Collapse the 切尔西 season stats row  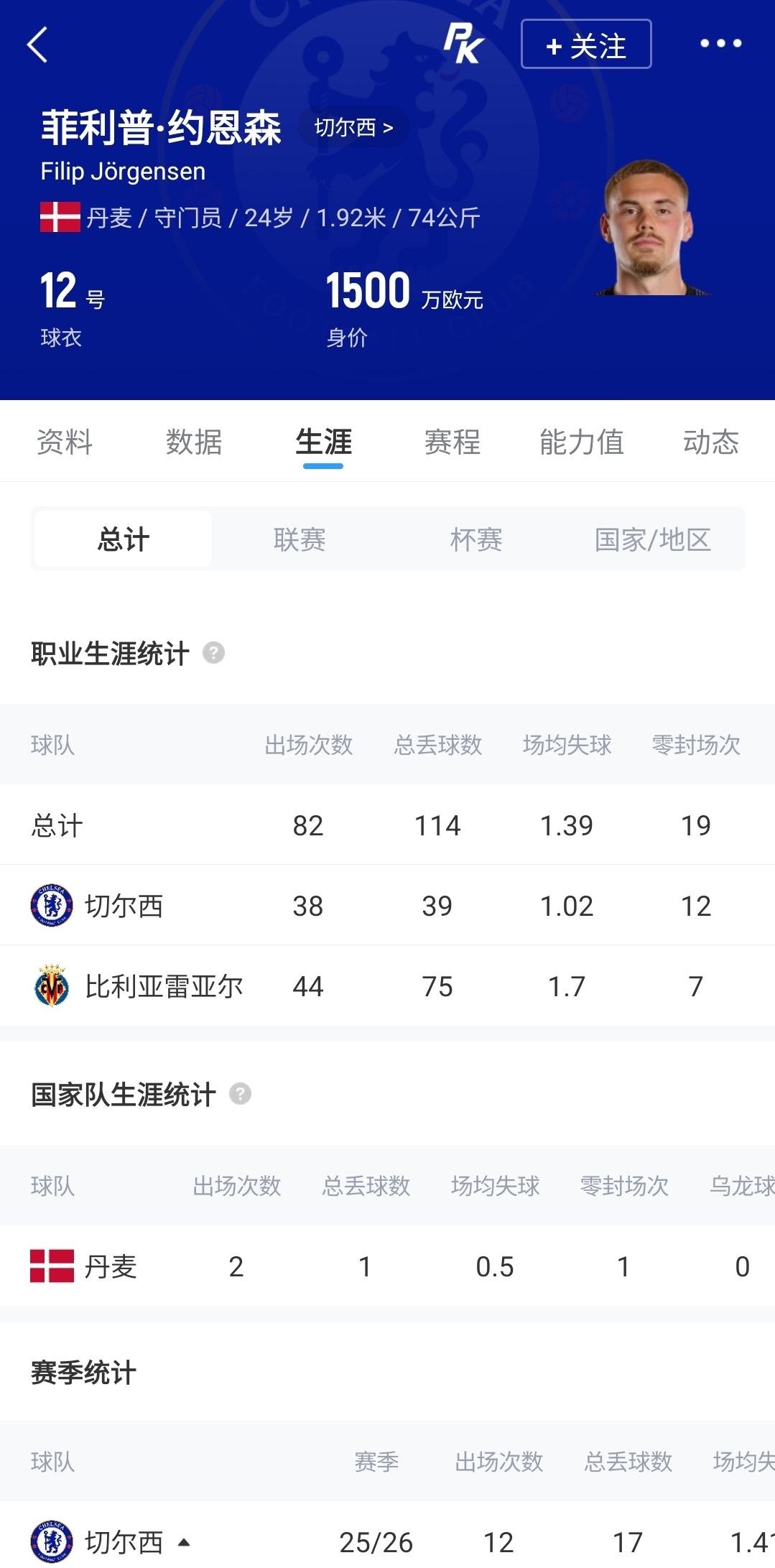(184, 1542)
